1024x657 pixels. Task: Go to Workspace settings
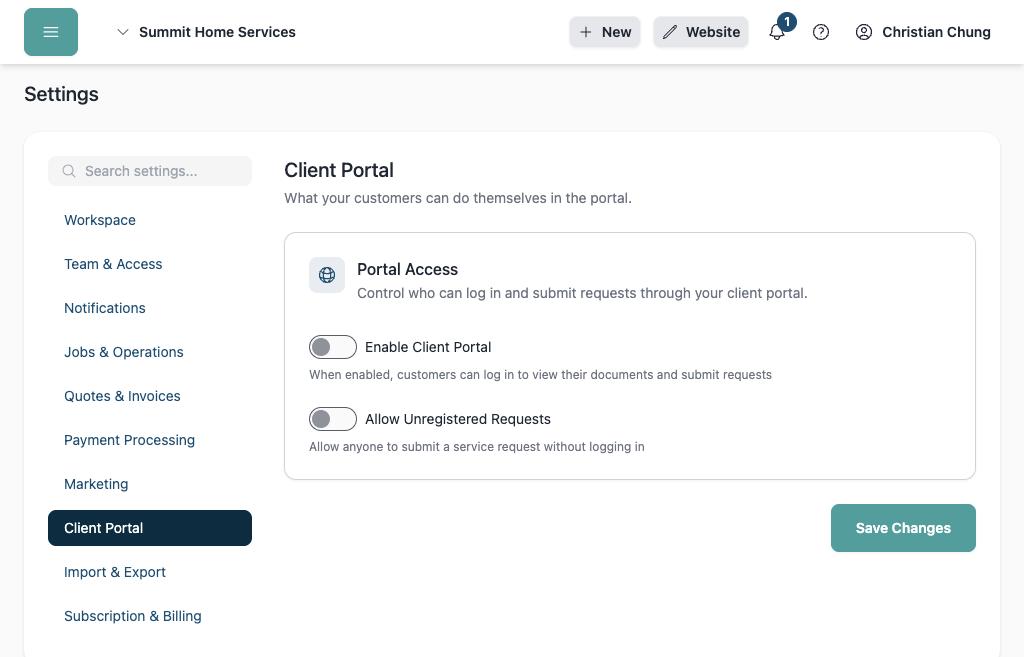pos(100,220)
